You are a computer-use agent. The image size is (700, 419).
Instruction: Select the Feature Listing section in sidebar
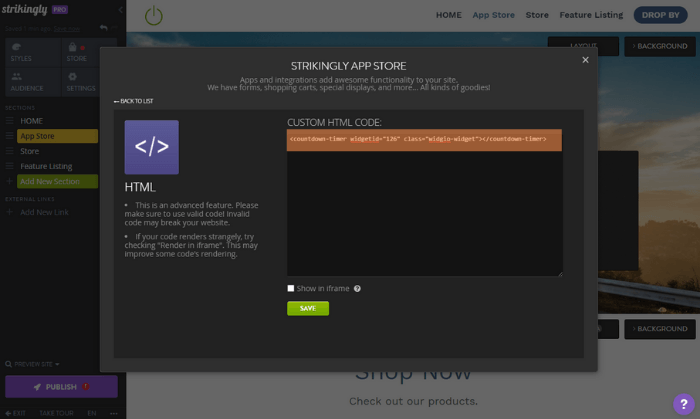pyautogui.click(x=46, y=166)
